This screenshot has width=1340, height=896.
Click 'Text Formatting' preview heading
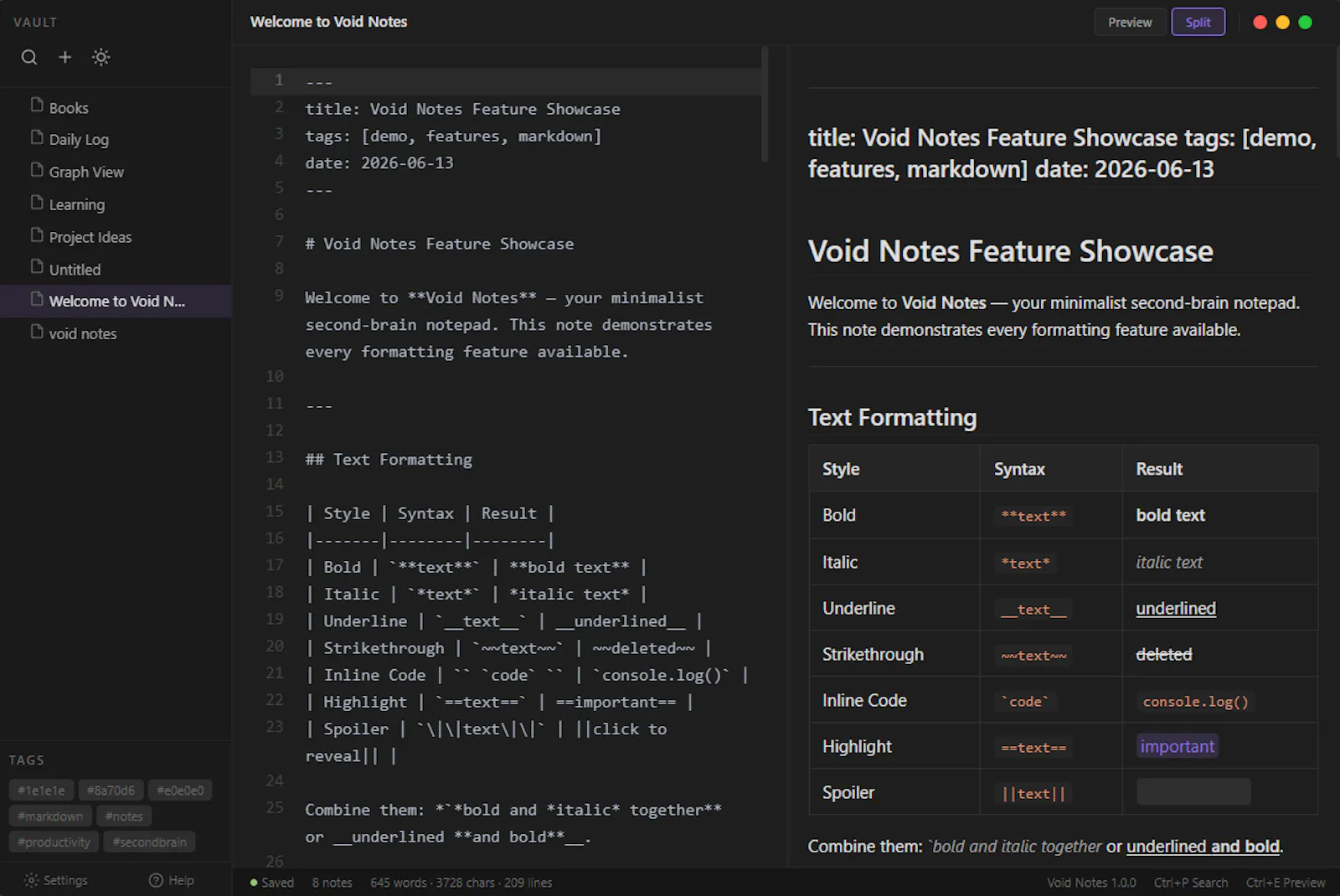click(892, 417)
